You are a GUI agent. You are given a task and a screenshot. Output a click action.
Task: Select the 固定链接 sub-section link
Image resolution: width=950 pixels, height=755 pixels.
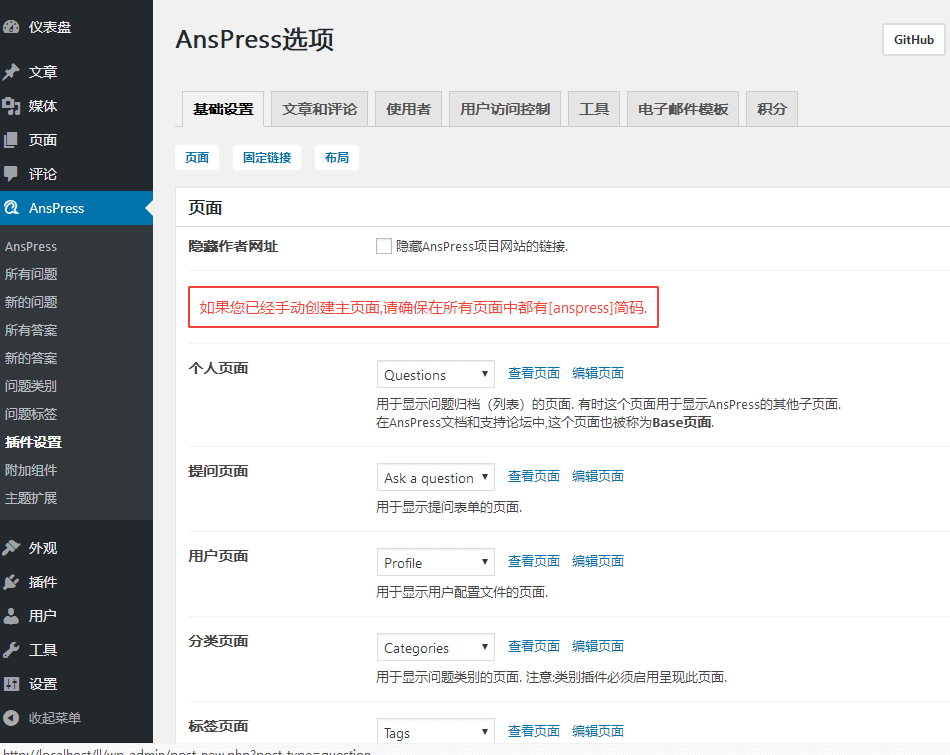pos(267,158)
